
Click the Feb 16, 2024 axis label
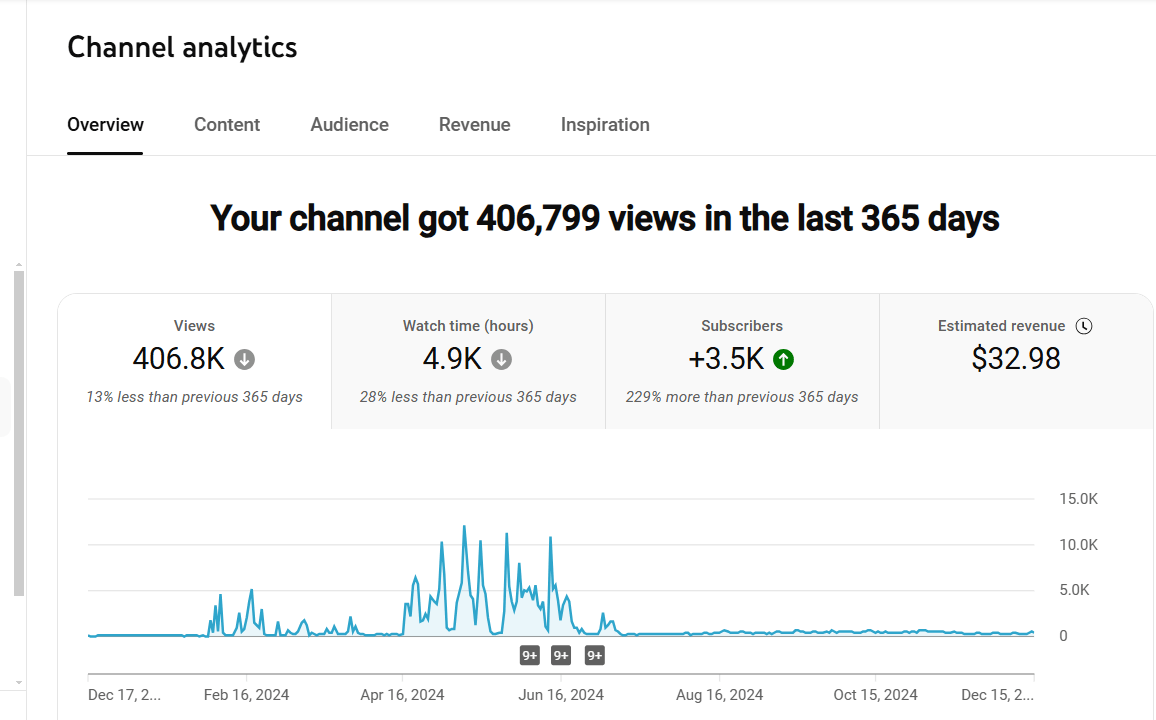click(246, 695)
